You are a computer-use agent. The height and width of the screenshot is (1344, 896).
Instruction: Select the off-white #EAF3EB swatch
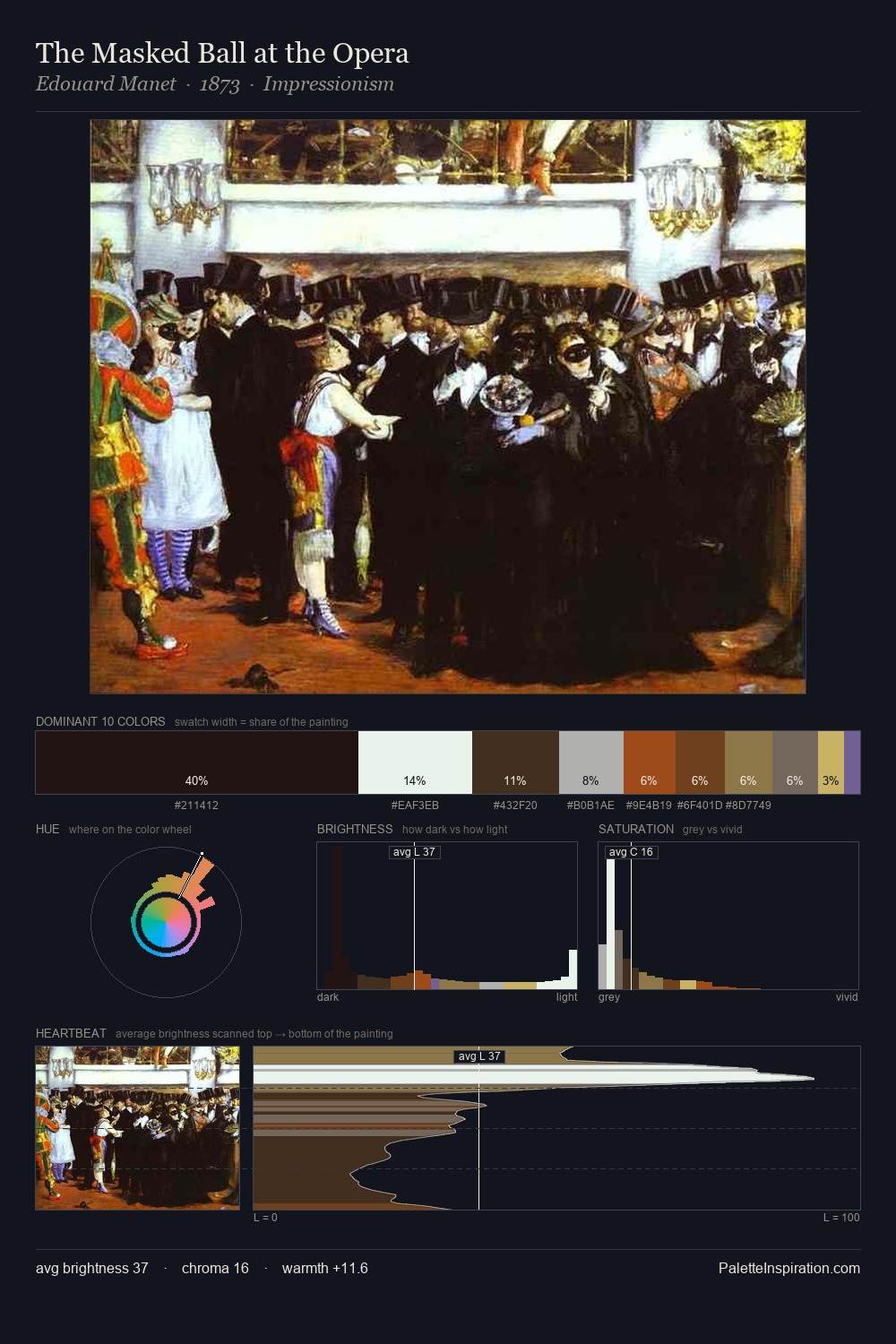415,762
